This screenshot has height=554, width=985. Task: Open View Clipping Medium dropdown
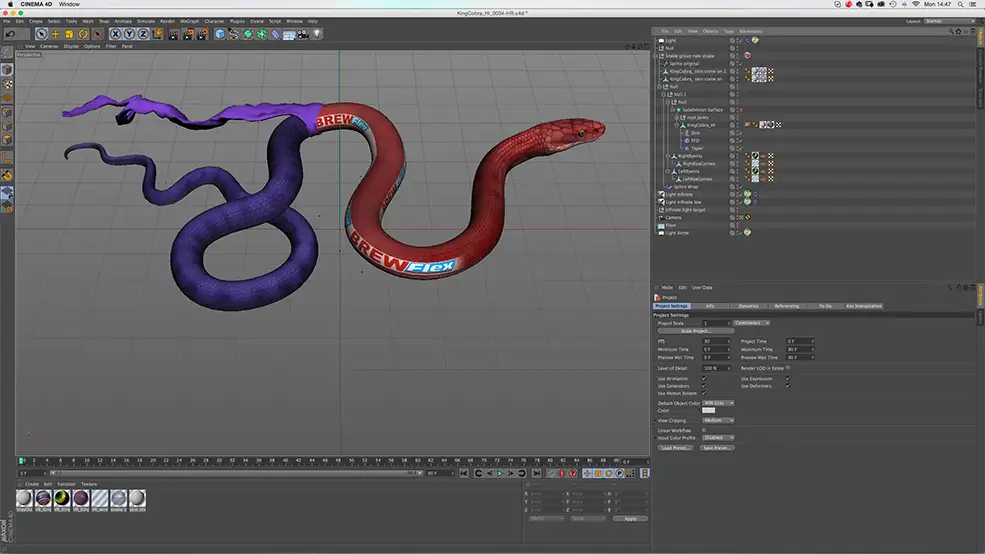[x=718, y=420]
